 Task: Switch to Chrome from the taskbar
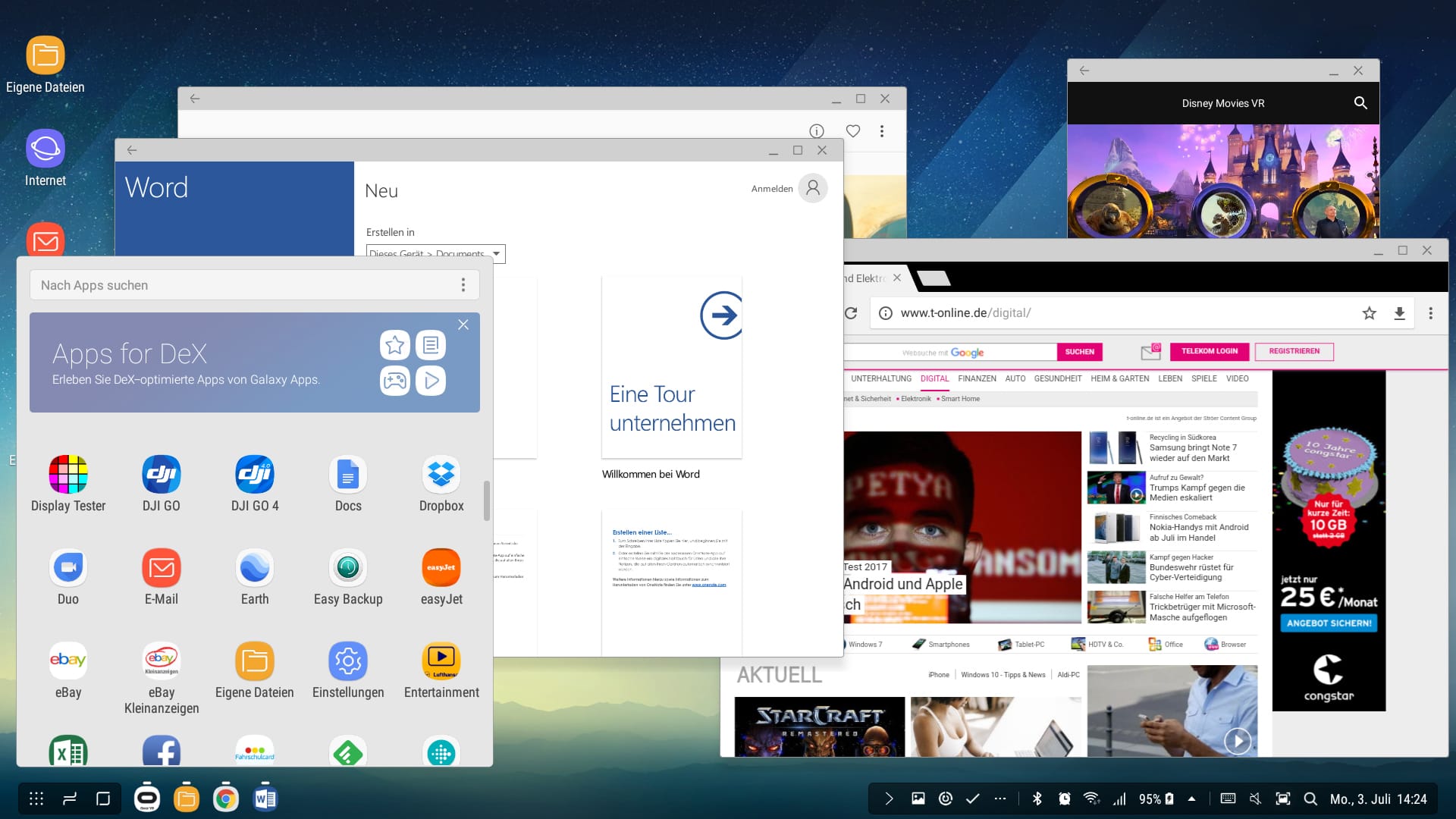point(225,799)
